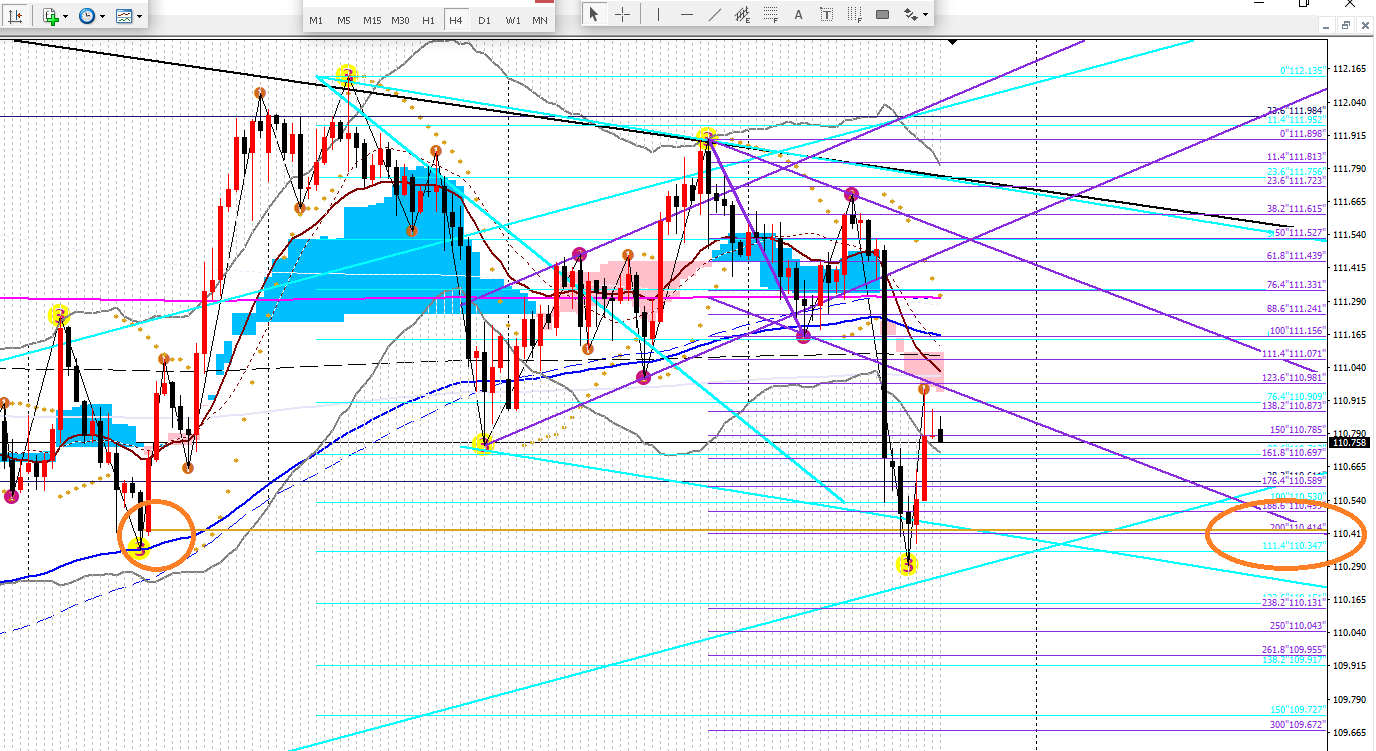
Task: Activate the crosshair tool
Action: (622, 15)
